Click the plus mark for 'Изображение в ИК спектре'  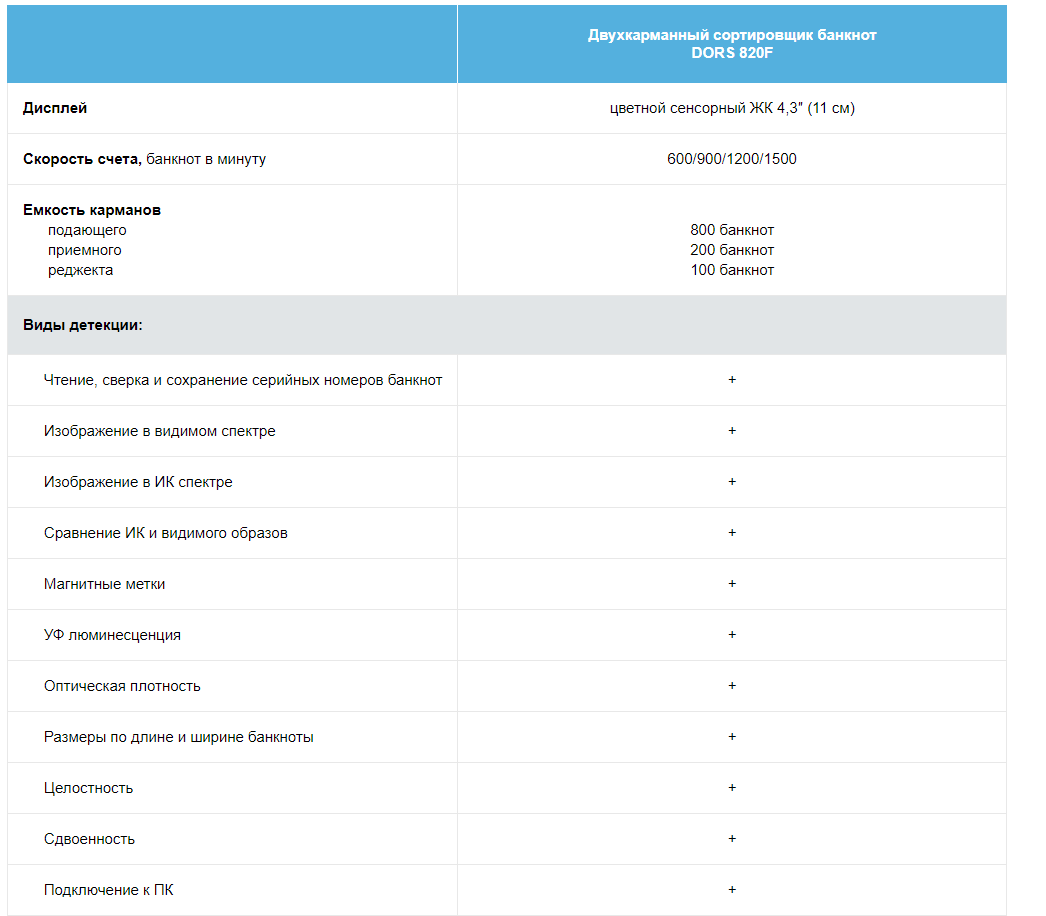732,482
